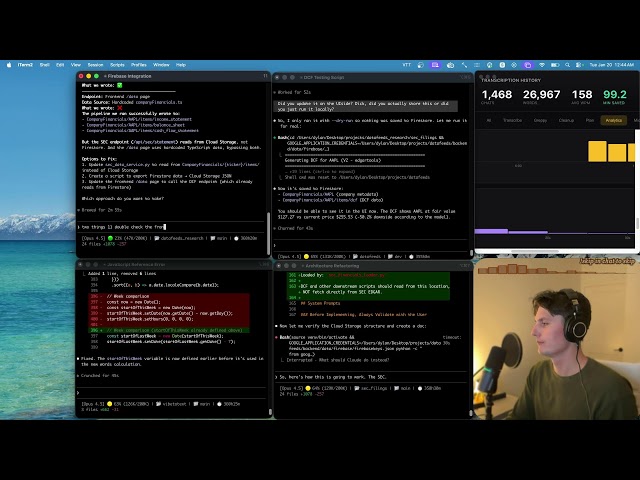Expand the 'Worked for 52s' line
Viewport: 640px width, 480px height.
tap(294, 92)
